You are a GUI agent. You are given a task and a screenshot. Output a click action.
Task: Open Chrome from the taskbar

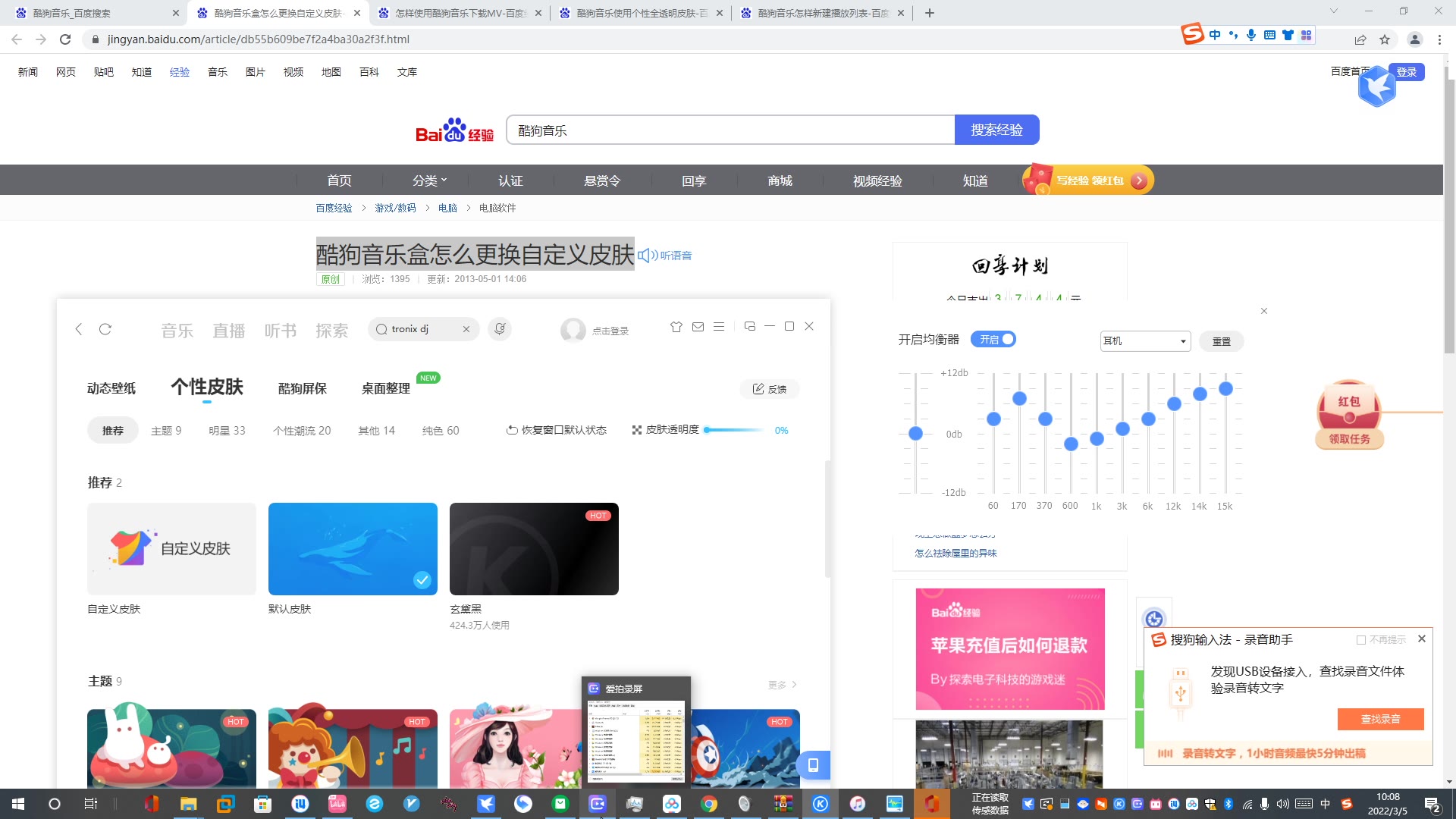709,804
